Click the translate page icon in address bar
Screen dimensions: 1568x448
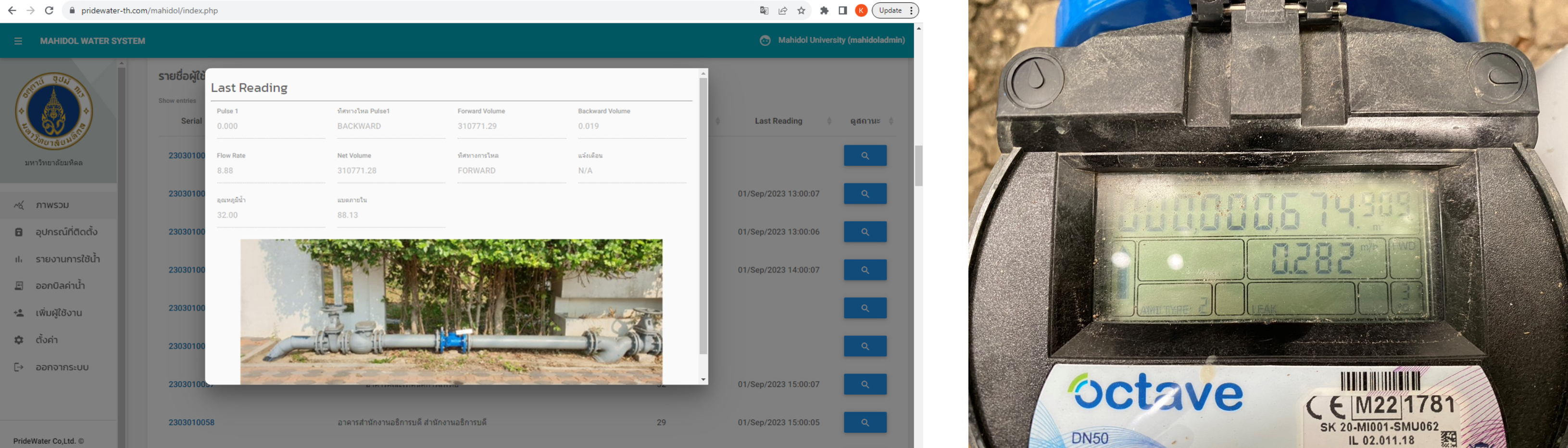coord(764,11)
